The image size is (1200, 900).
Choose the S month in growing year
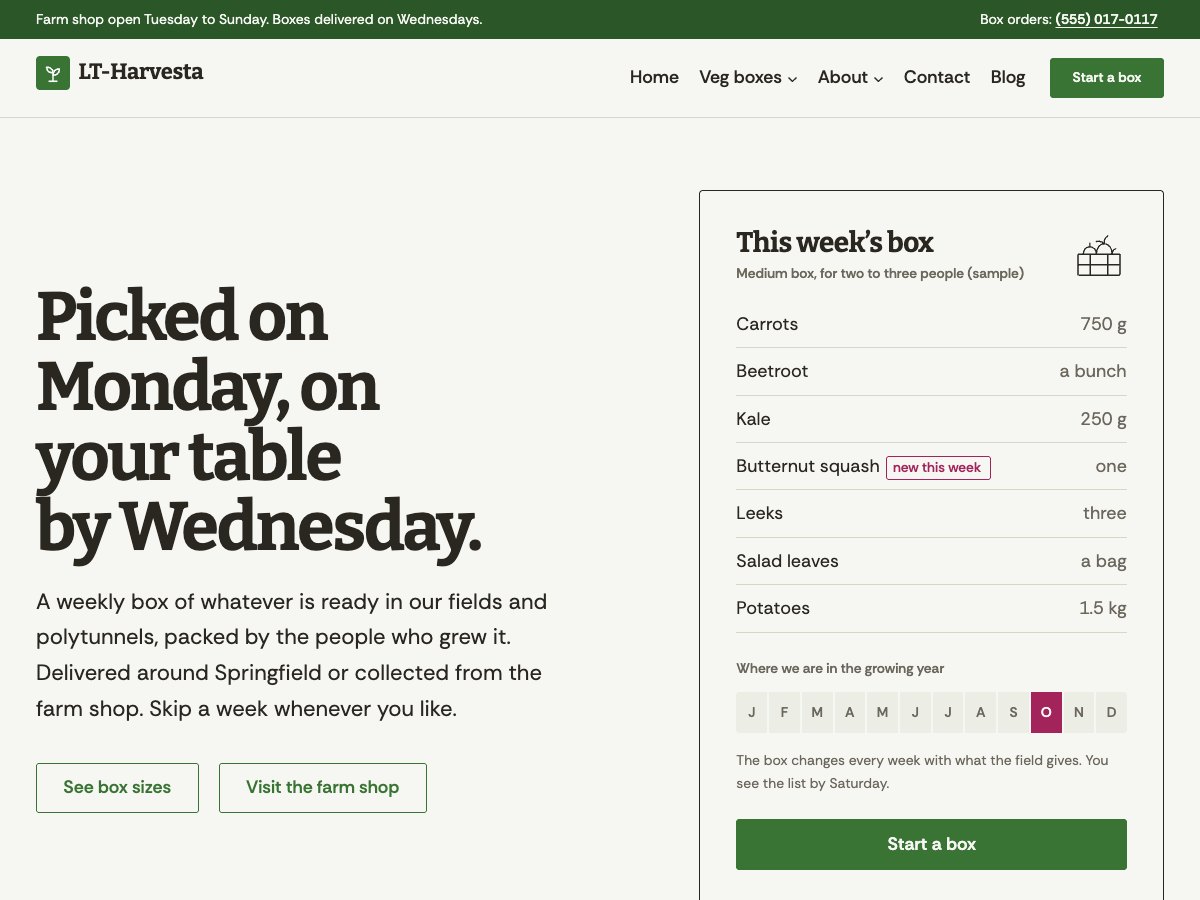[1013, 713]
